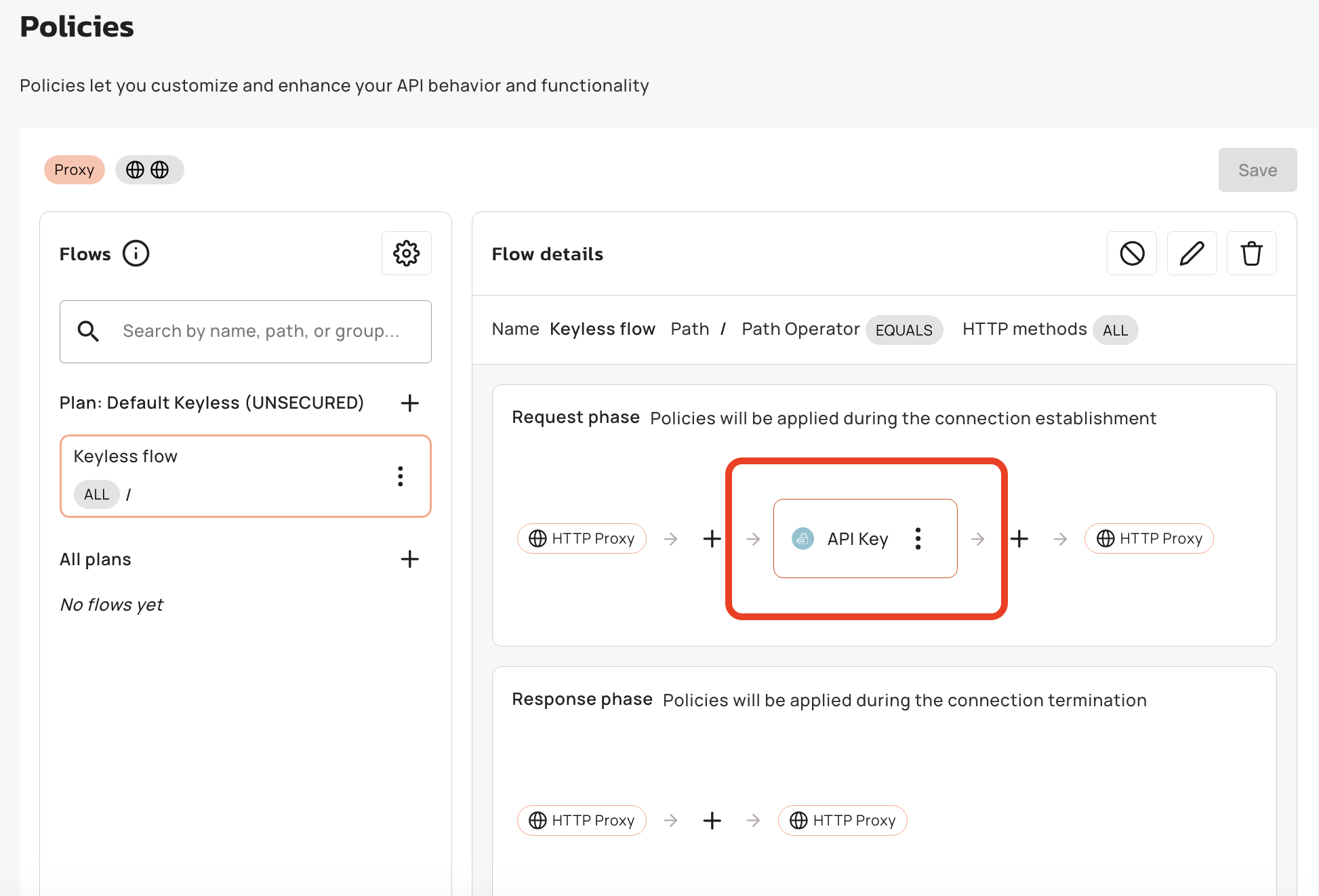Select the Proxy tab chip
1319x896 pixels.
tap(75, 169)
